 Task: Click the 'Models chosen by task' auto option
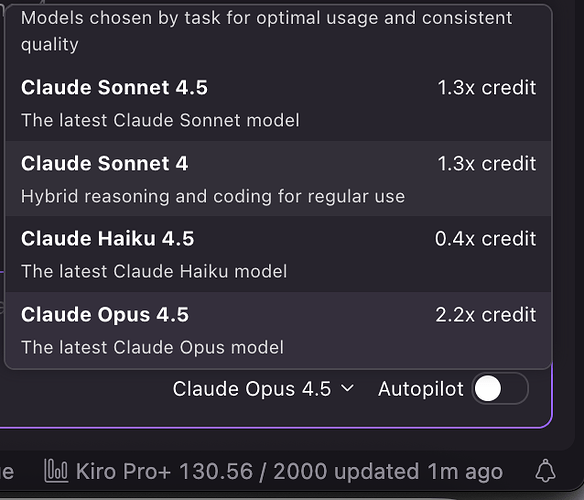278,31
